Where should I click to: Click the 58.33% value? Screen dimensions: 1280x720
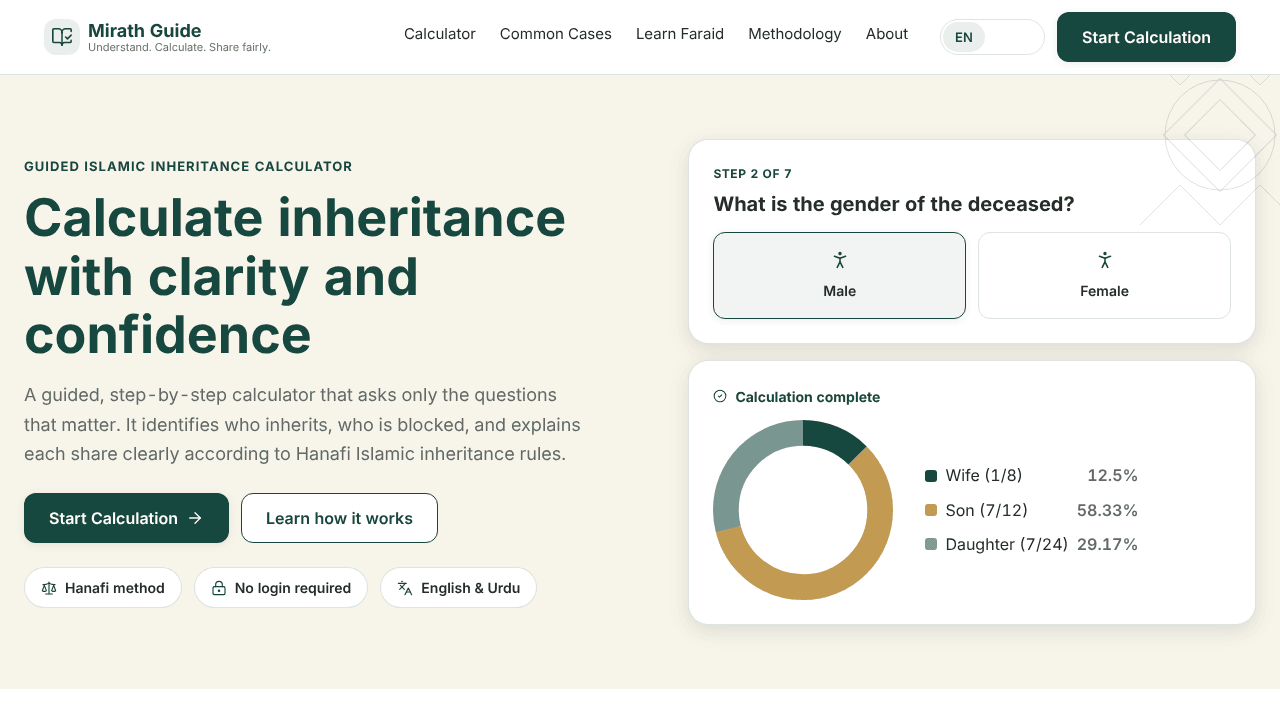[x=1107, y=510]
